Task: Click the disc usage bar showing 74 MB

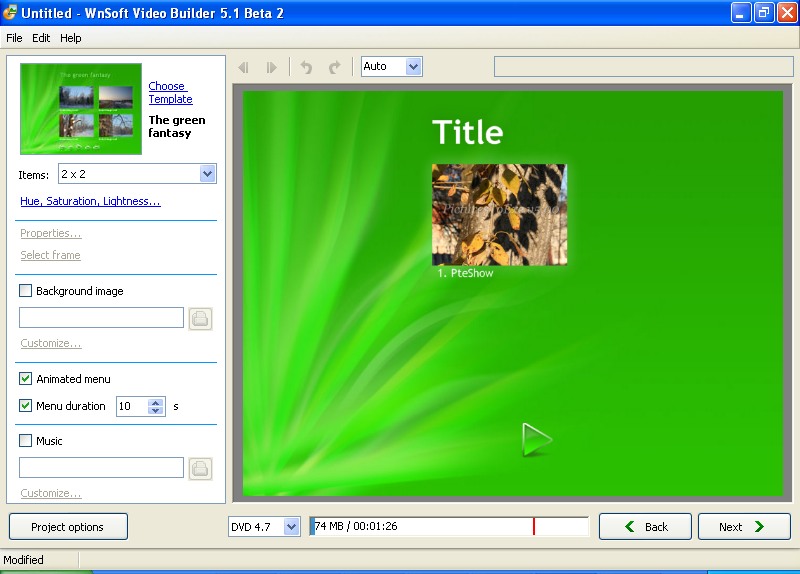Action: coord(449,527)
